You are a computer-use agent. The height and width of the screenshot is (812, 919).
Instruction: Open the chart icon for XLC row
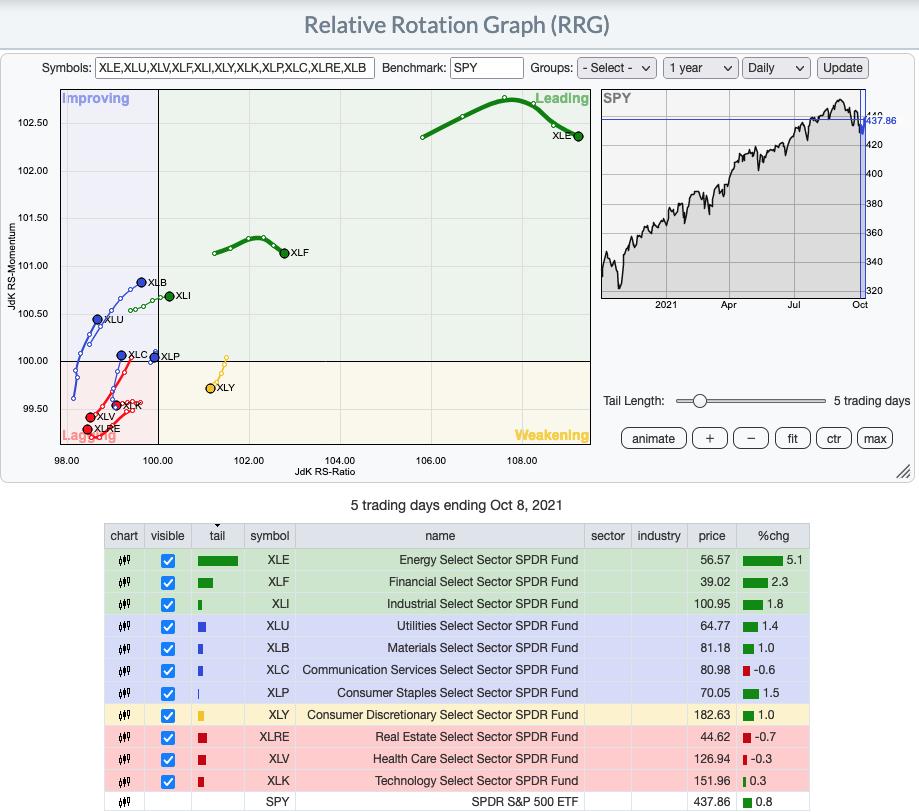[124, 670]
